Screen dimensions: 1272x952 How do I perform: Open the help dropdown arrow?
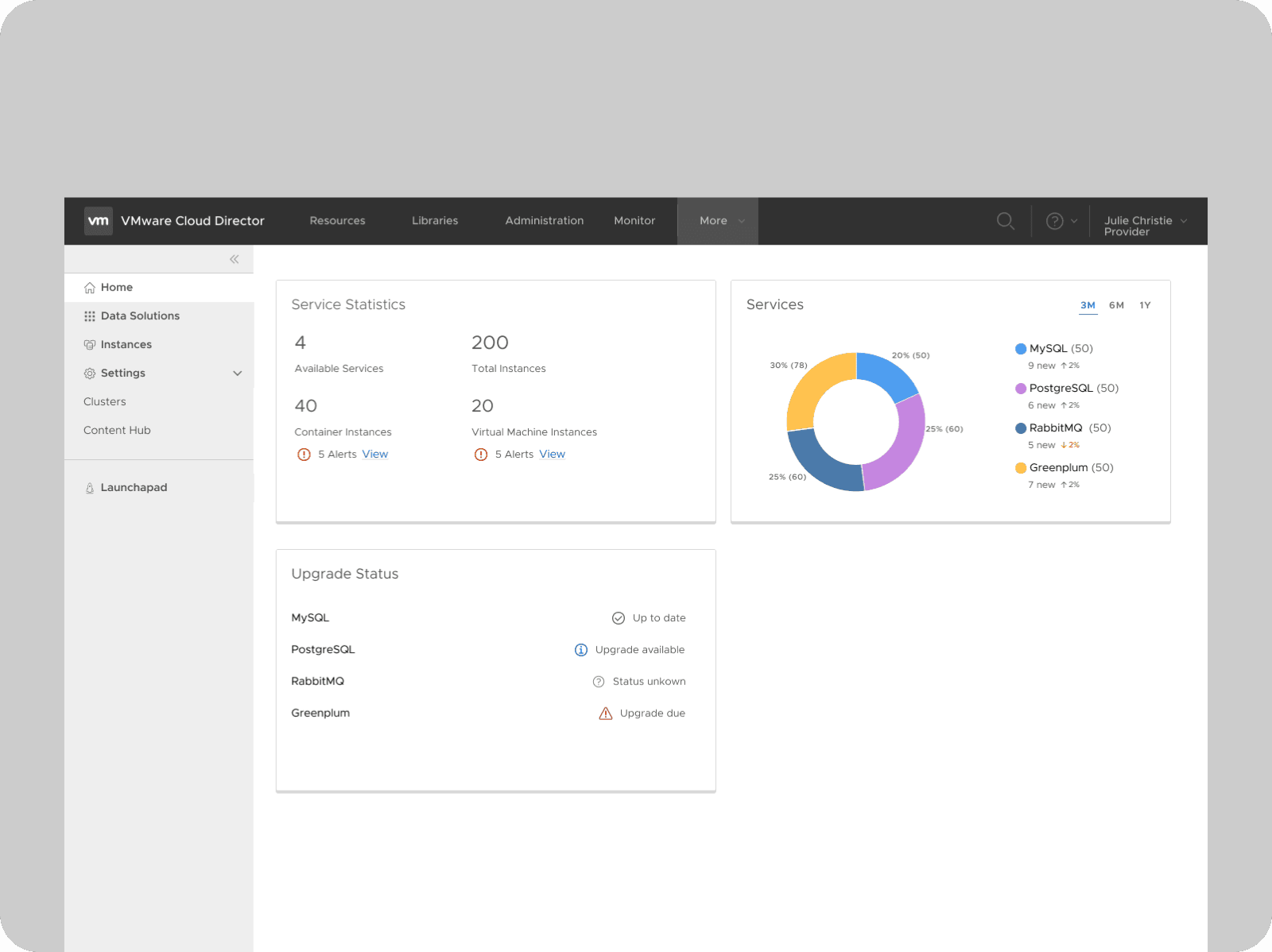pyautogui.click(x=1074, y=221)
